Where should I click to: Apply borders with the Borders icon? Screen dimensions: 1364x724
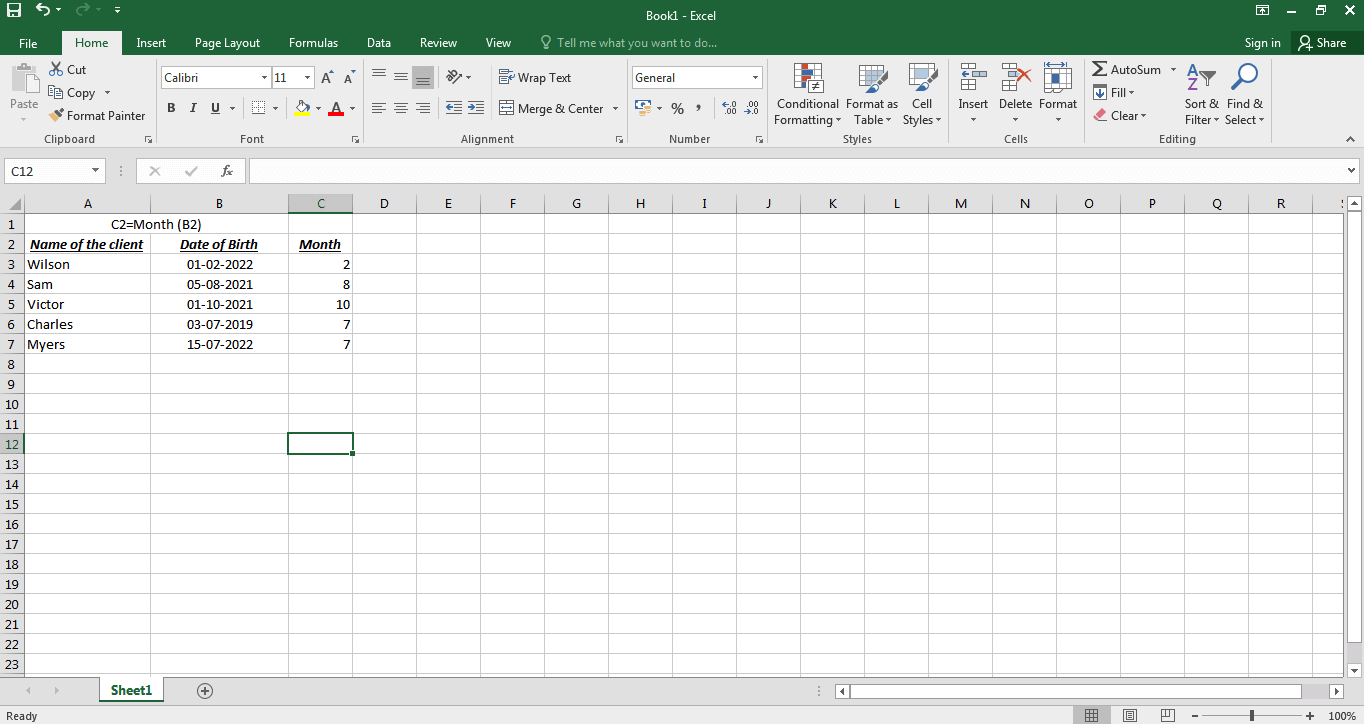click(x=258, y=108)
